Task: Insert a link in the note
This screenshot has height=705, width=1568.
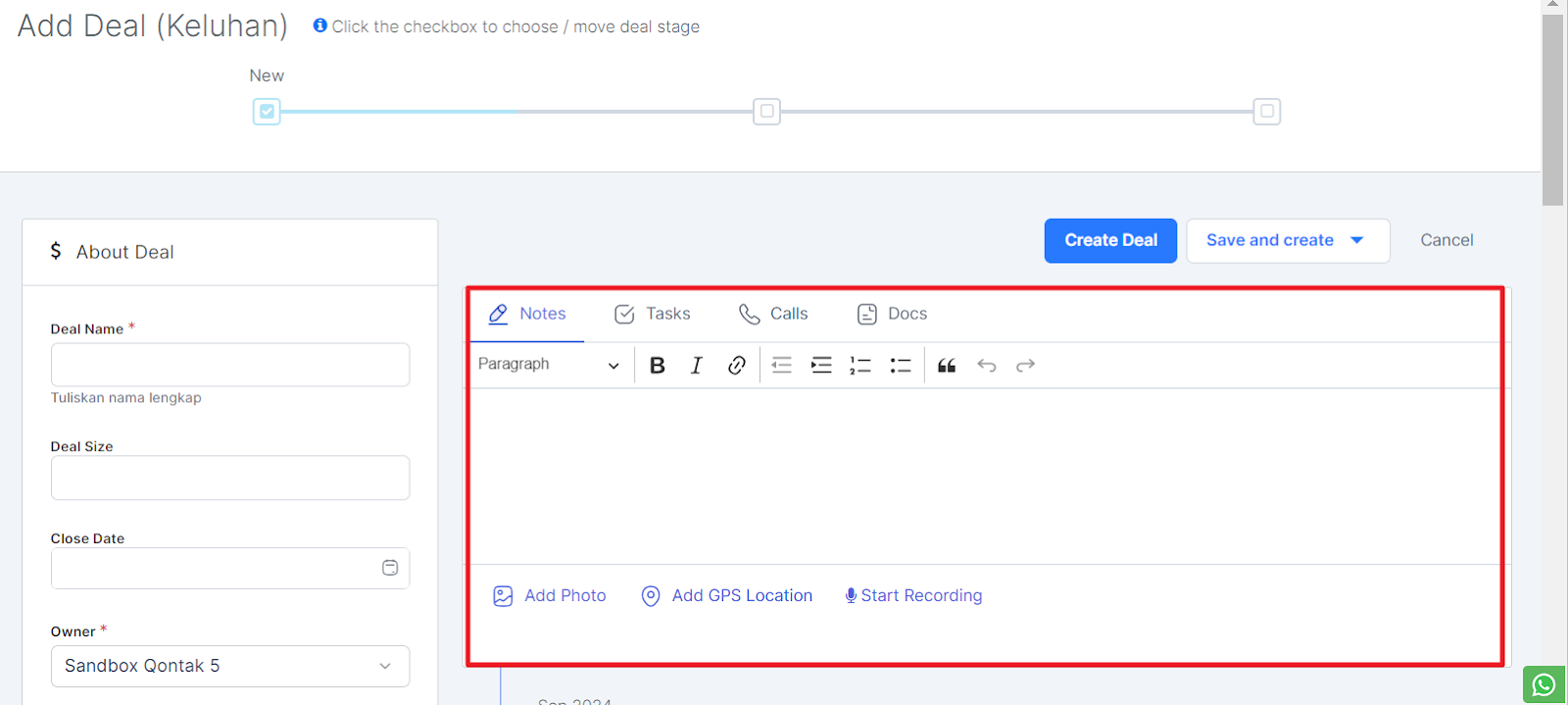Action: coord(736,366)
